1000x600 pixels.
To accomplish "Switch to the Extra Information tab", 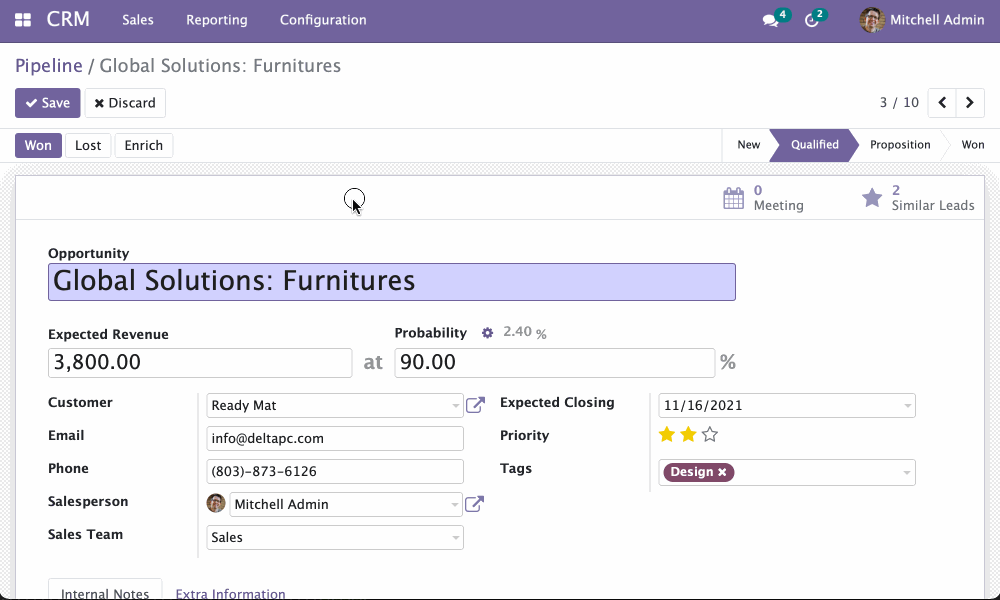I will 230,593.
